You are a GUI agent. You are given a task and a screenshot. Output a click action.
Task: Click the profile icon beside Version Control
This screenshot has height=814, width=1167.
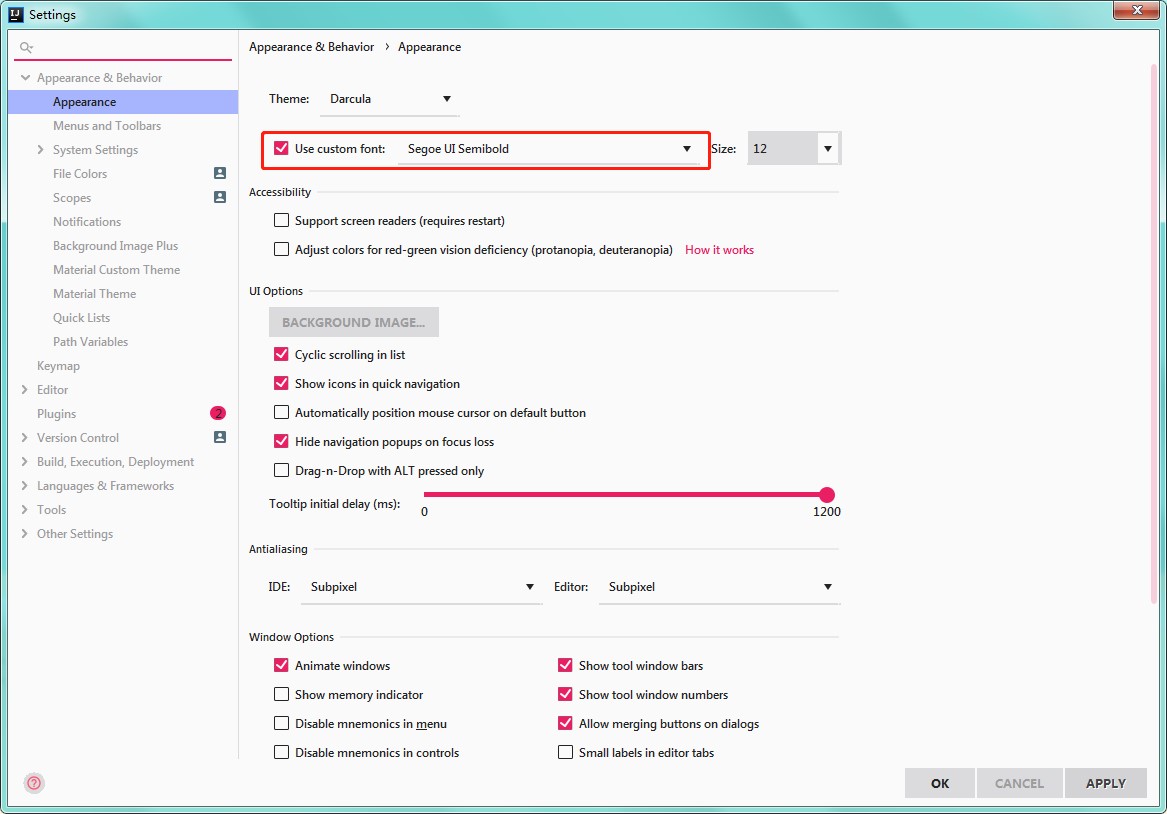click(x=220, y=438)
